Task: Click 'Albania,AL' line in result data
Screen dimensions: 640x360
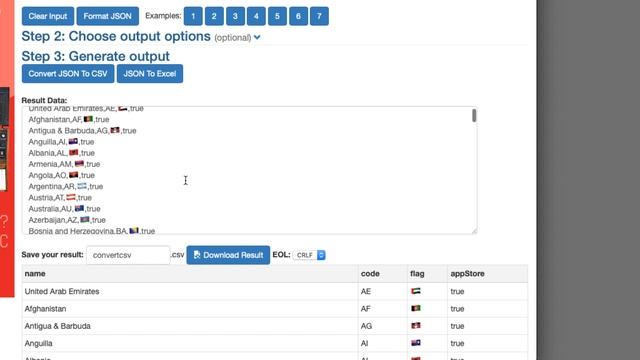Action: pos(62,153)
